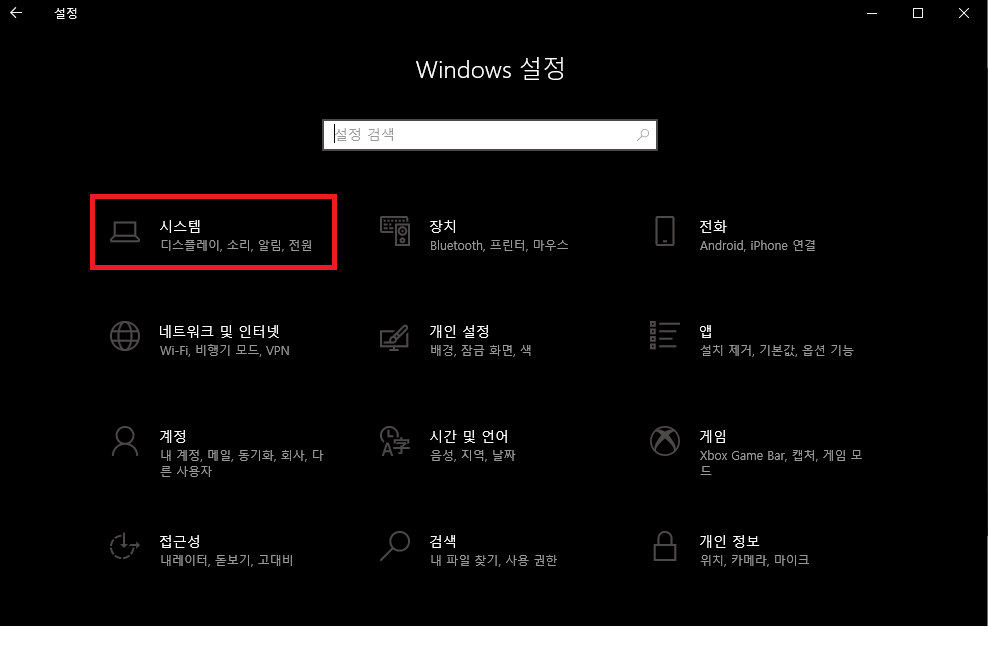Click the laptop icon for 시스템
This screenshot has height=670, width=988.
125,232
